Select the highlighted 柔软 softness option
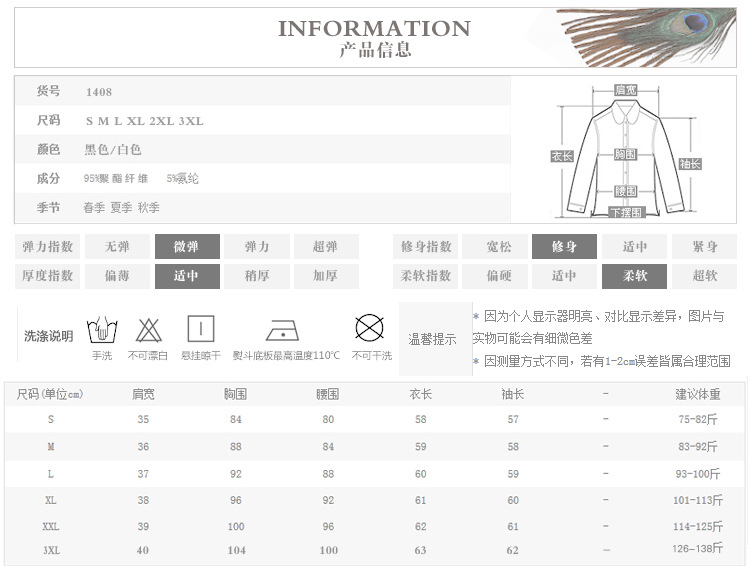This screenshot has width=750, height=566. pyautogui.click(x=634, y=276)
